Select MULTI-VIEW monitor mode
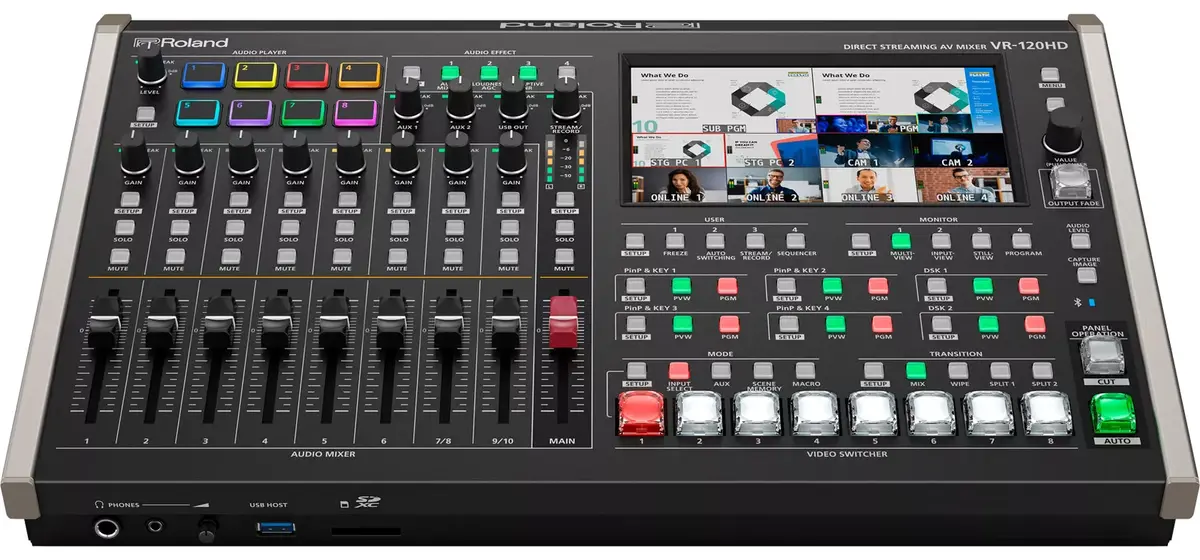 pos(901,240)
